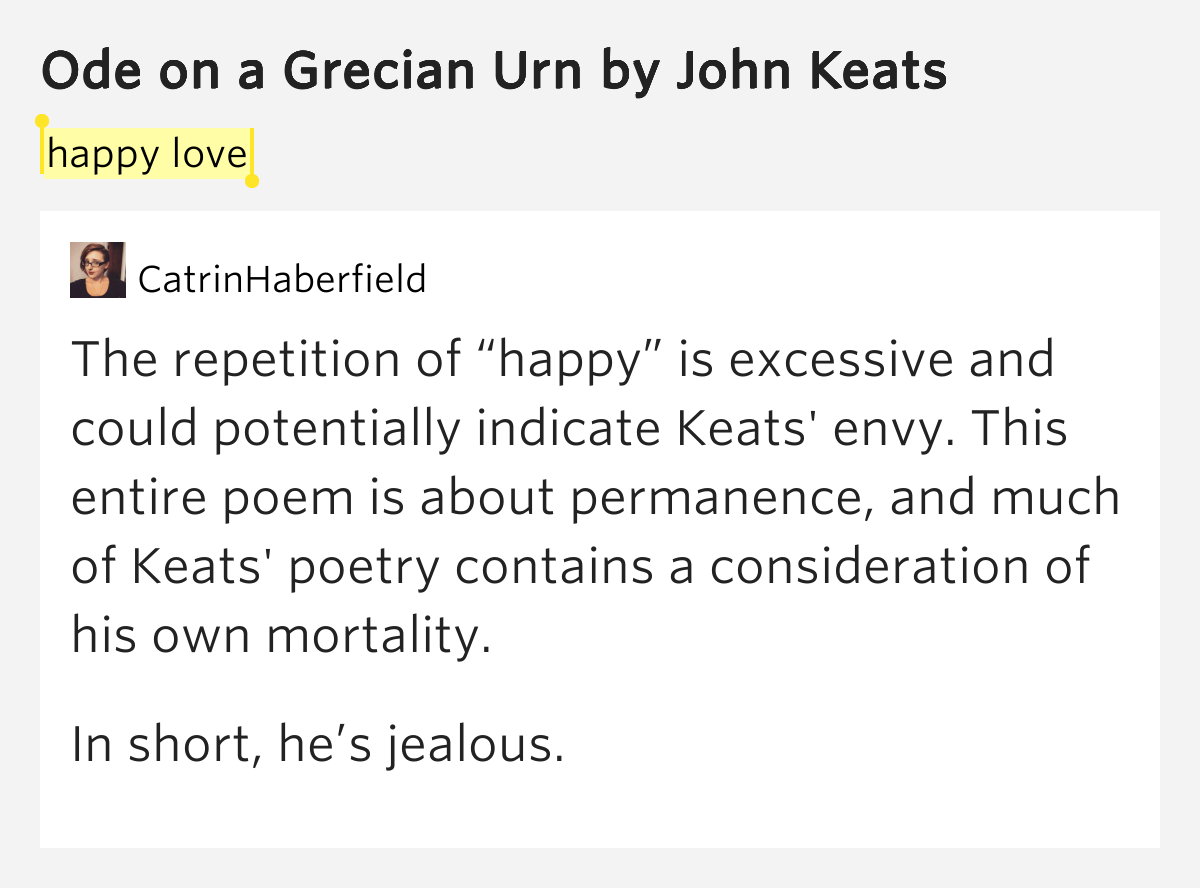
Task: Select the highlighted 'happy love' lyric
Action: pos(147,154)
